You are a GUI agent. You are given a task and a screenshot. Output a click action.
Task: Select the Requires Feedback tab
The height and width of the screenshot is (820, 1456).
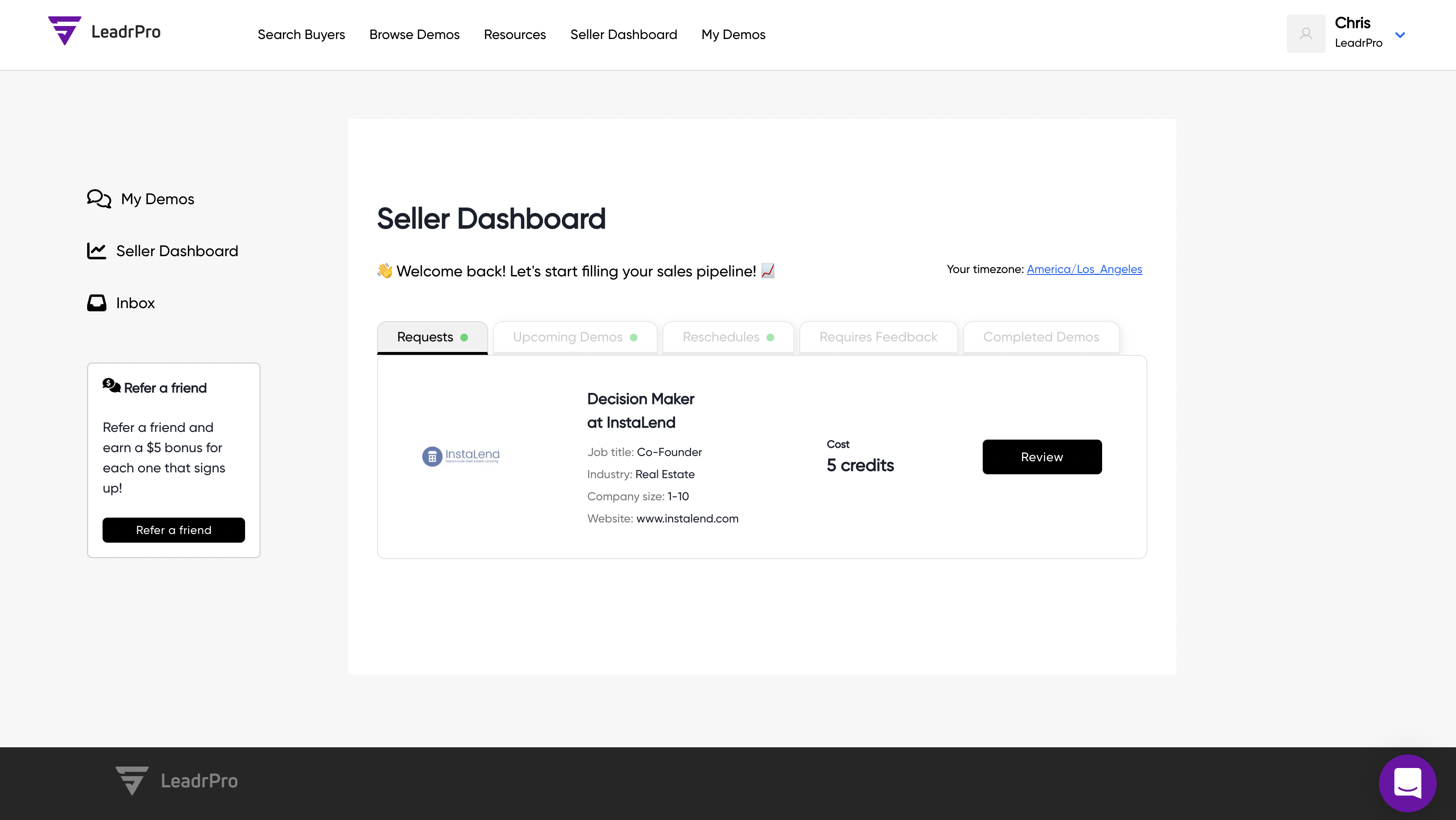(x=878, y=338)
